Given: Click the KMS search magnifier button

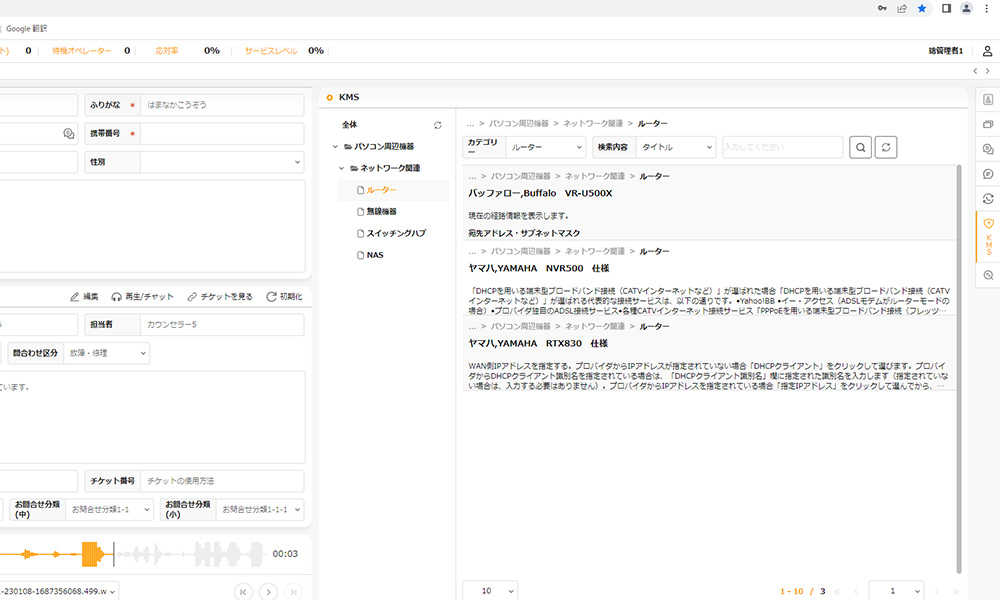Looking at the screenshot, I should (x=860, y=147).
